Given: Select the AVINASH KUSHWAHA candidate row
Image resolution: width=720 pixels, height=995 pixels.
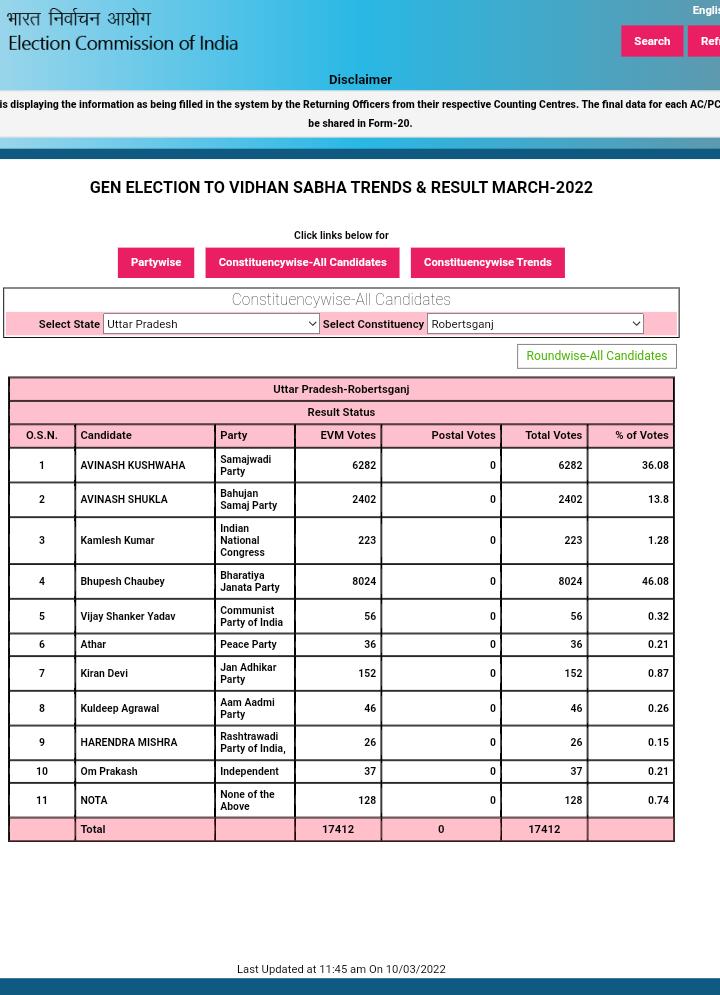Looking at the screenshot, I should [132, 465].
